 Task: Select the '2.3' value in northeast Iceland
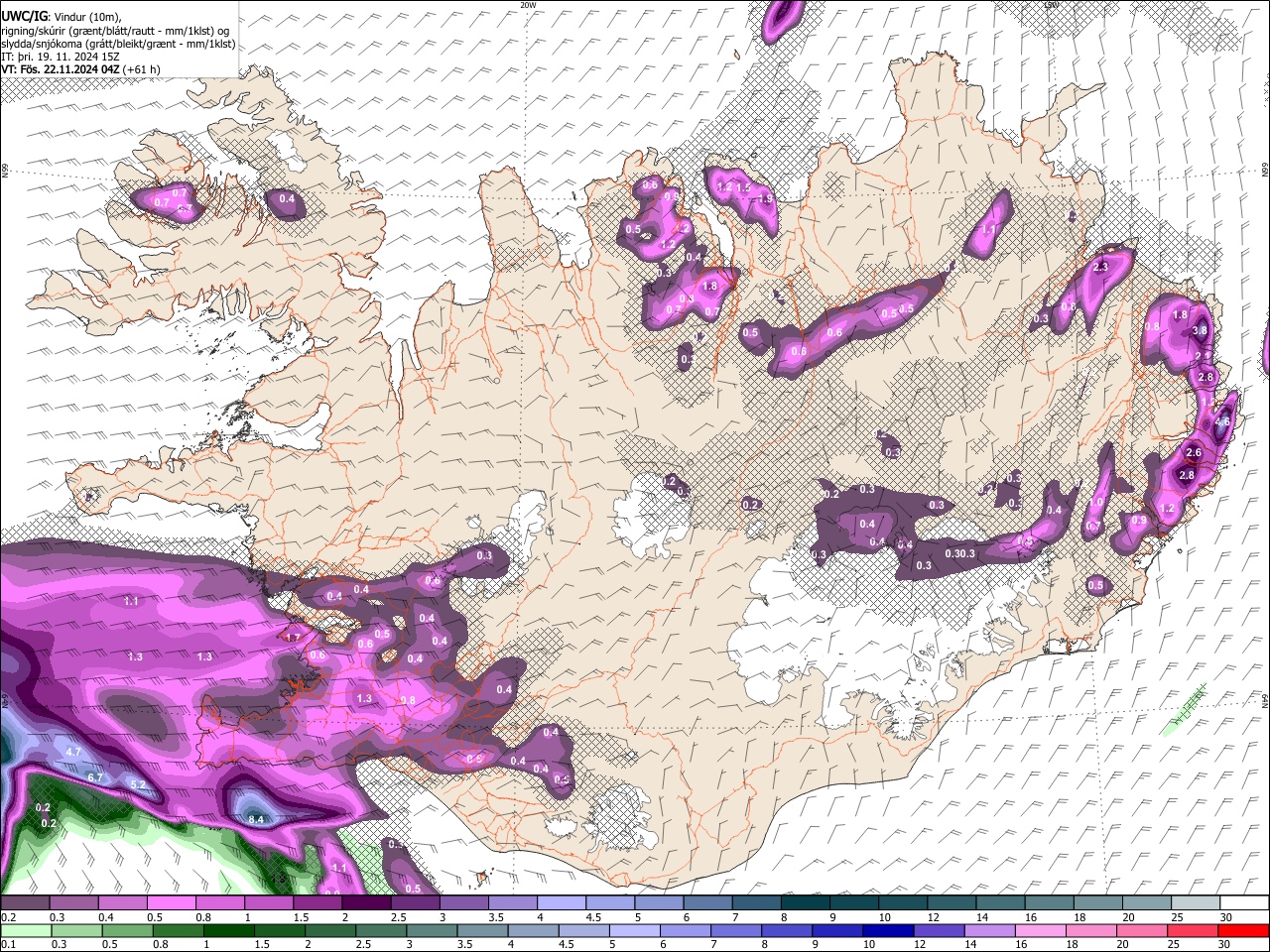pyautogui.click(x=1100, y=268)
